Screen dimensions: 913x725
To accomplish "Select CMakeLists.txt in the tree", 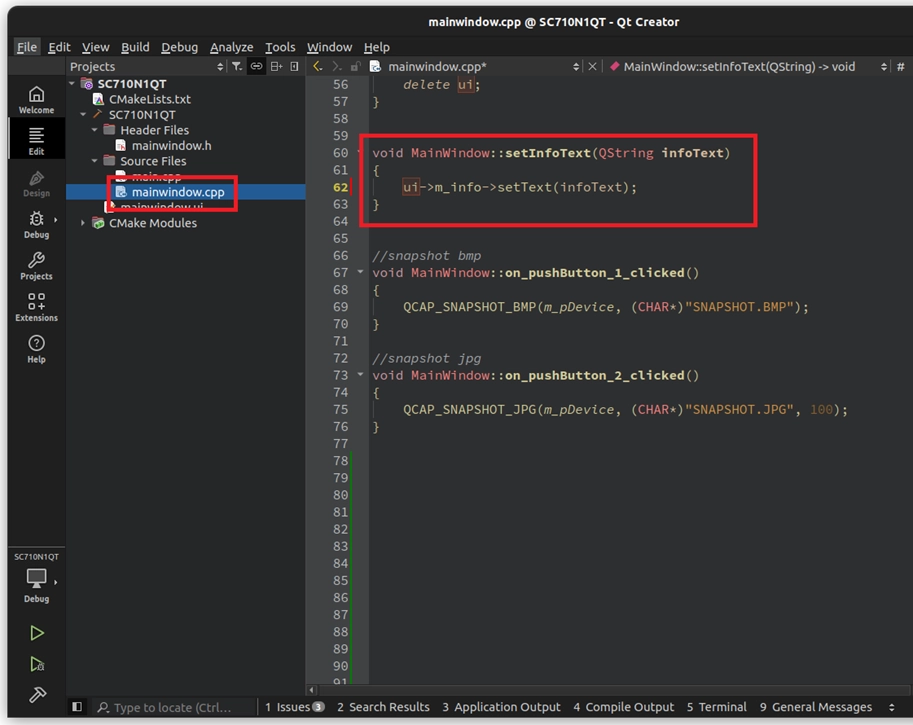I will (x=150, y=99).
